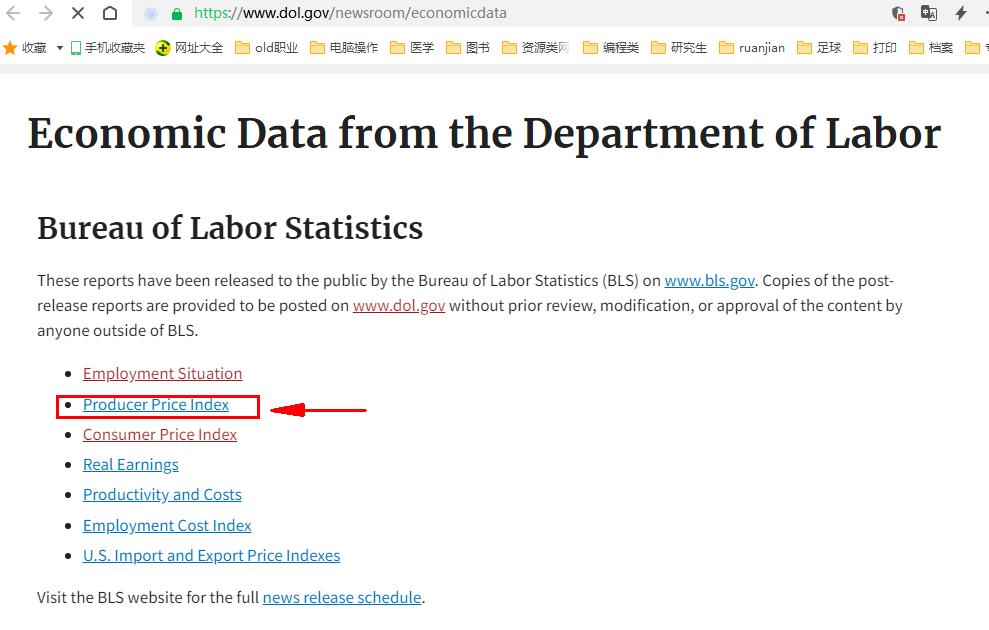Open the Real Earnings report link
Image resolution: width=989 pixels, height=630 pixels.
[x=130, y=464]
